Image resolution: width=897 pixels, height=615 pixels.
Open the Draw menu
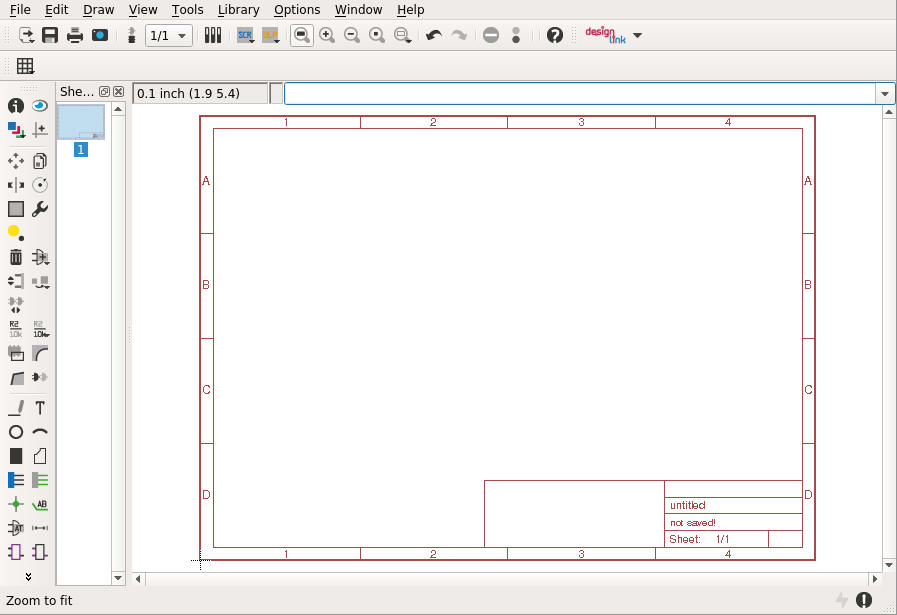pos(98,10)
